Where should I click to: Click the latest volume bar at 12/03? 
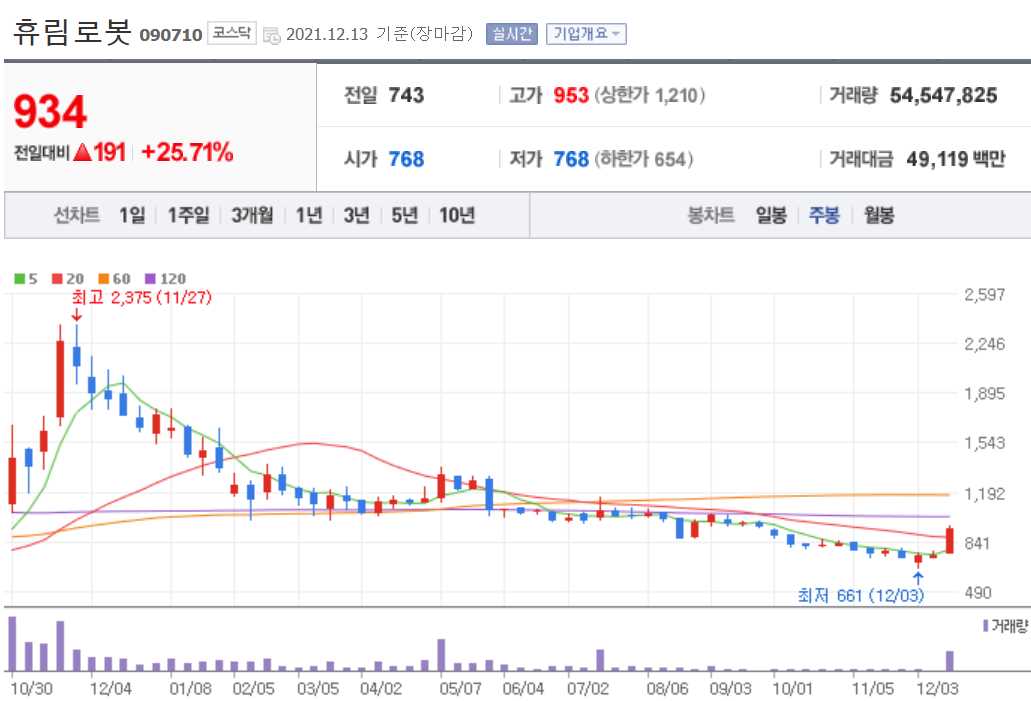[949, 661]
